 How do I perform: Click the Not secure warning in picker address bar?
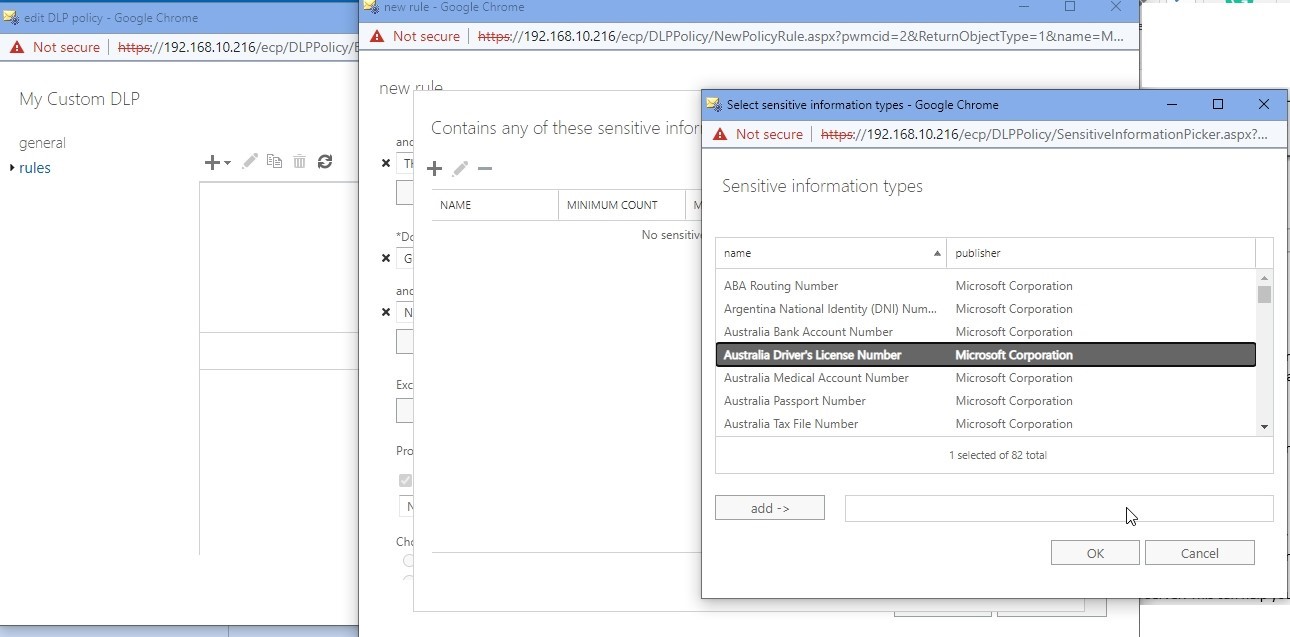pyautogui.click(x=758, y=134)
